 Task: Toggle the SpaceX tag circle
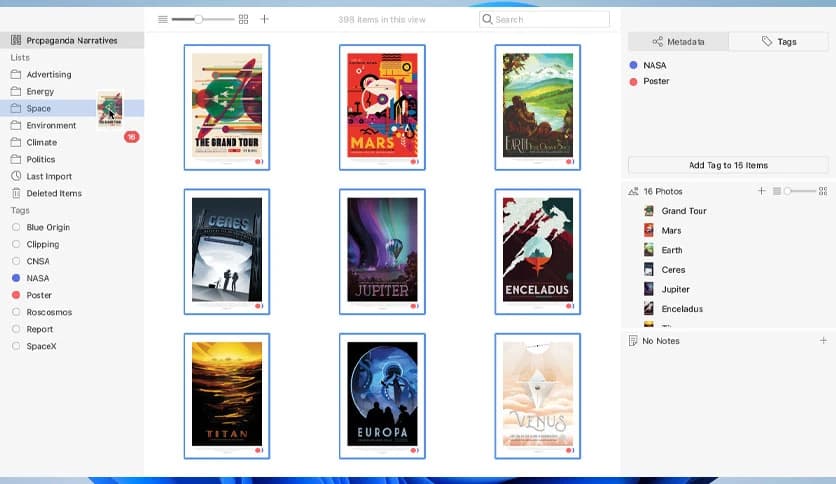(x=16, y=346)
